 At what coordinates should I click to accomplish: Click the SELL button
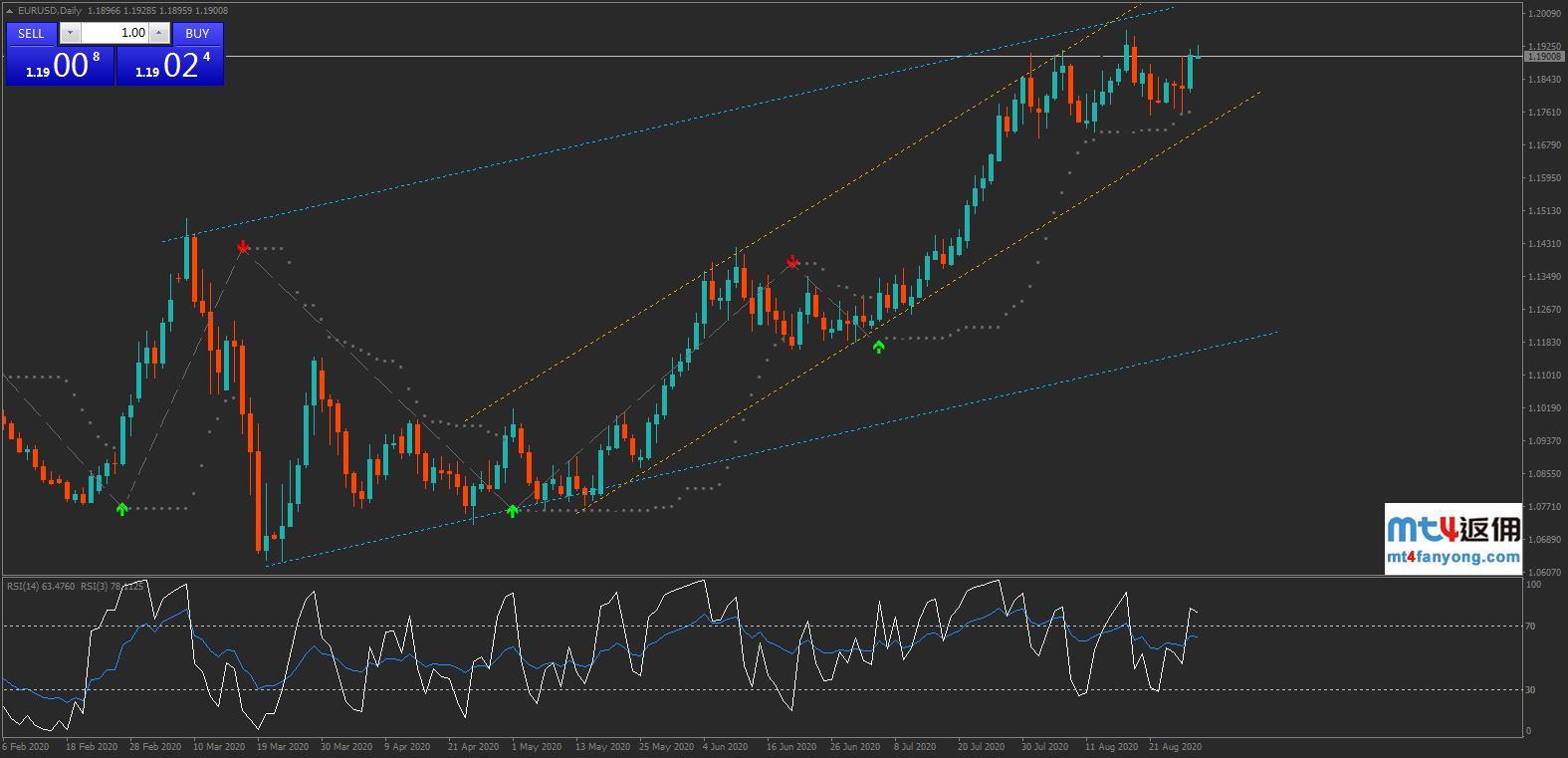(31, 33)
